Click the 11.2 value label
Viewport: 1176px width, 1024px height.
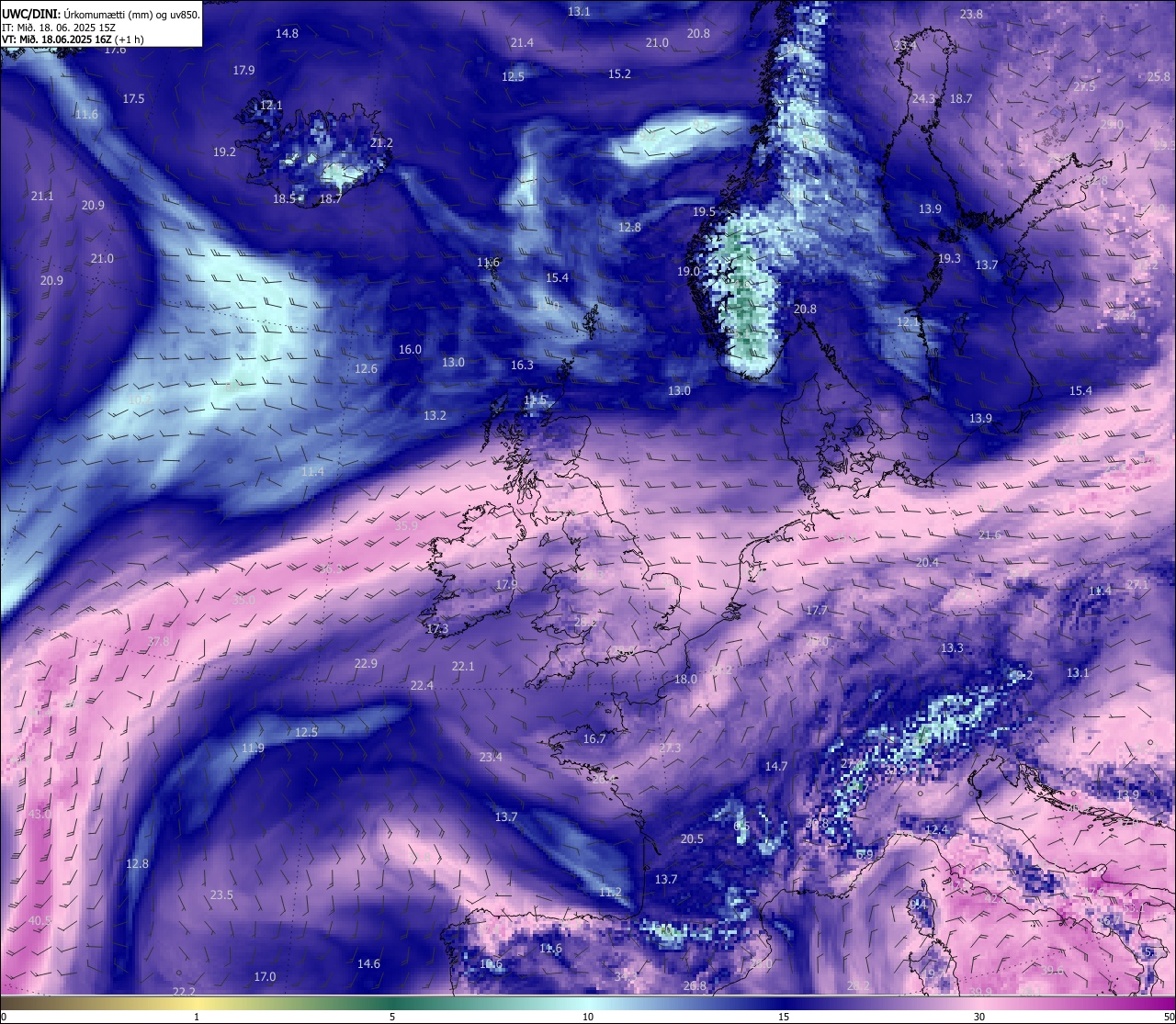coord(610,893)
